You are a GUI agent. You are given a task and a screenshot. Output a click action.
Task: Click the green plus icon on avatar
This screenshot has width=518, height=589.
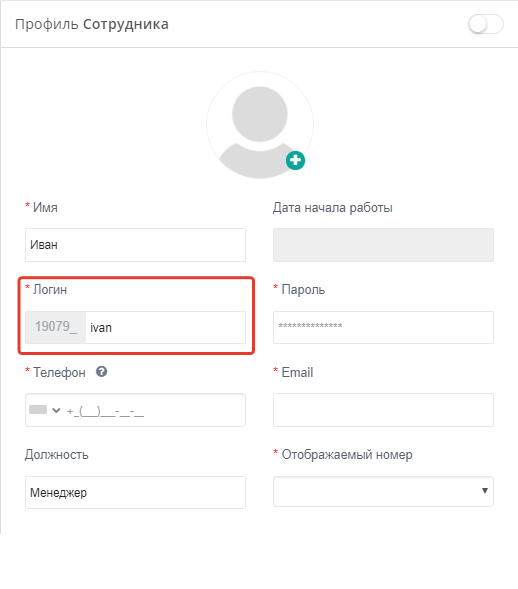point(295,160)
